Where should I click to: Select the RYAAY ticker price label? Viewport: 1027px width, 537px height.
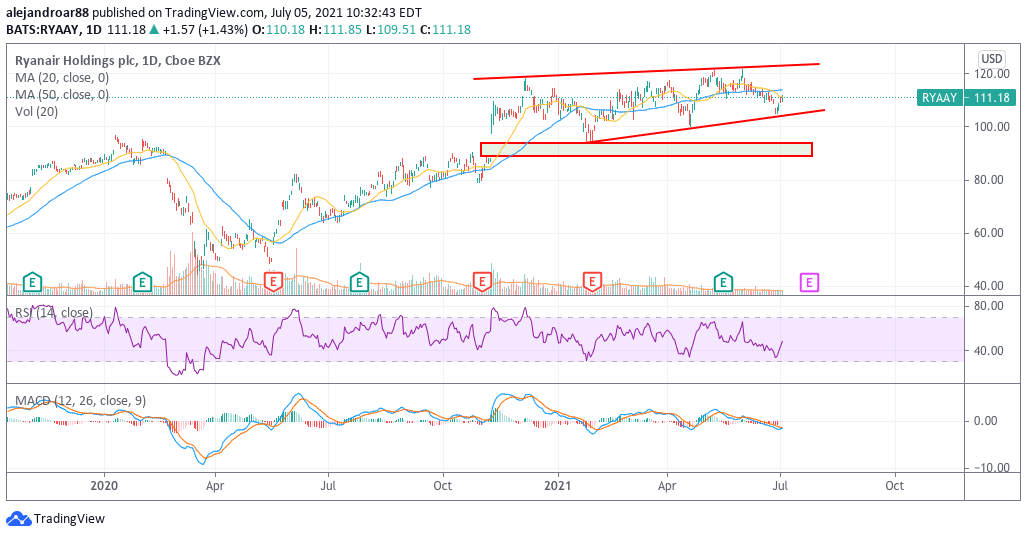pos(939,98)
